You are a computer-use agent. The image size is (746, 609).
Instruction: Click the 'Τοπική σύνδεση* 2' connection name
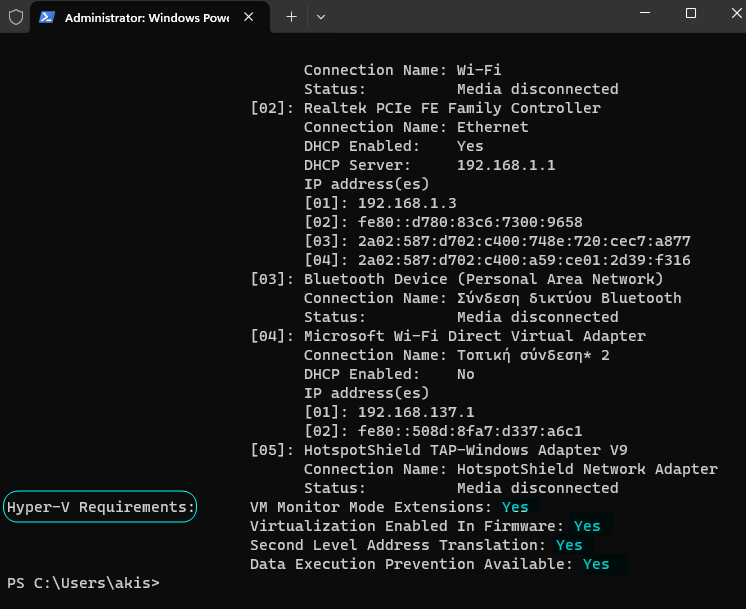click(533, 355)
